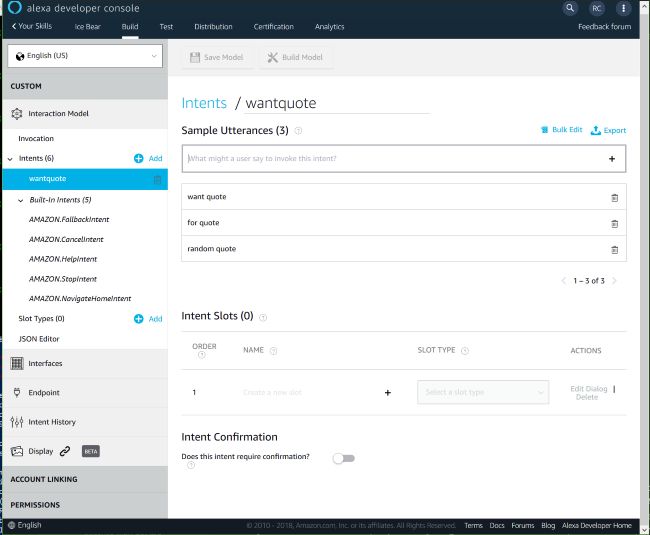The width and height of the screenshot is (650, 535).
Task: Open the Docs footer link
Action: [x=497, y=525]
